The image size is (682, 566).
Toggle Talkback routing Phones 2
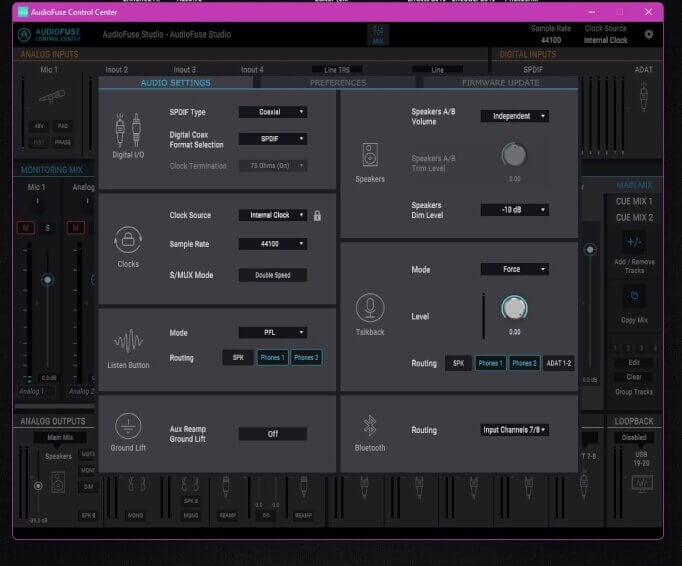pos(524,363)
